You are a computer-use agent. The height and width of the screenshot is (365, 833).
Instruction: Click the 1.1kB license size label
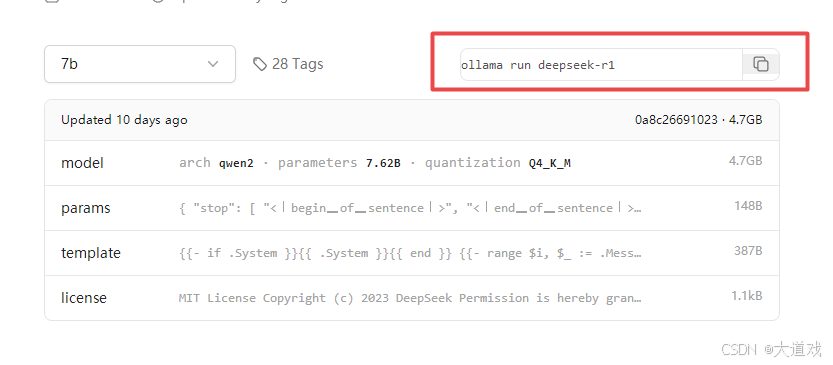point(746,295)
